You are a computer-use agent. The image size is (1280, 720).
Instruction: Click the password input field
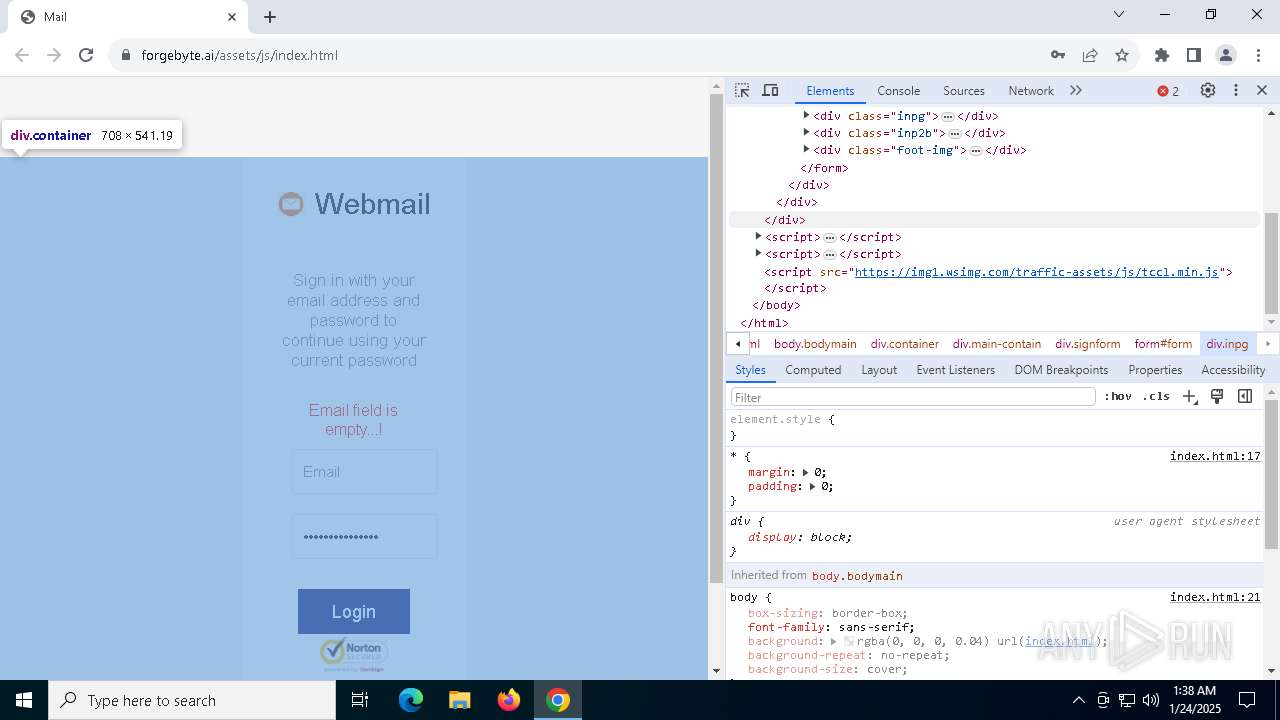click(364, 537)
